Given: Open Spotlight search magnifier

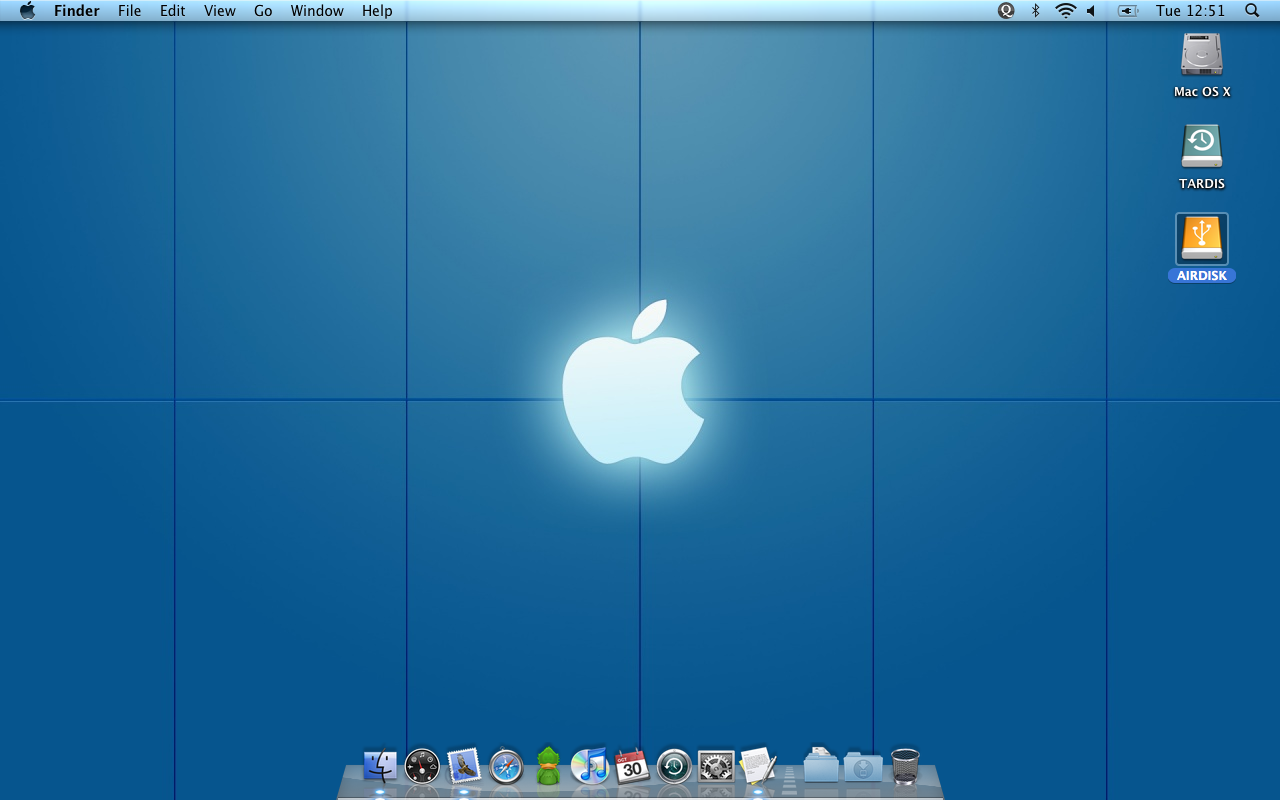Looking at the screenshot, I should point(1252,10).
